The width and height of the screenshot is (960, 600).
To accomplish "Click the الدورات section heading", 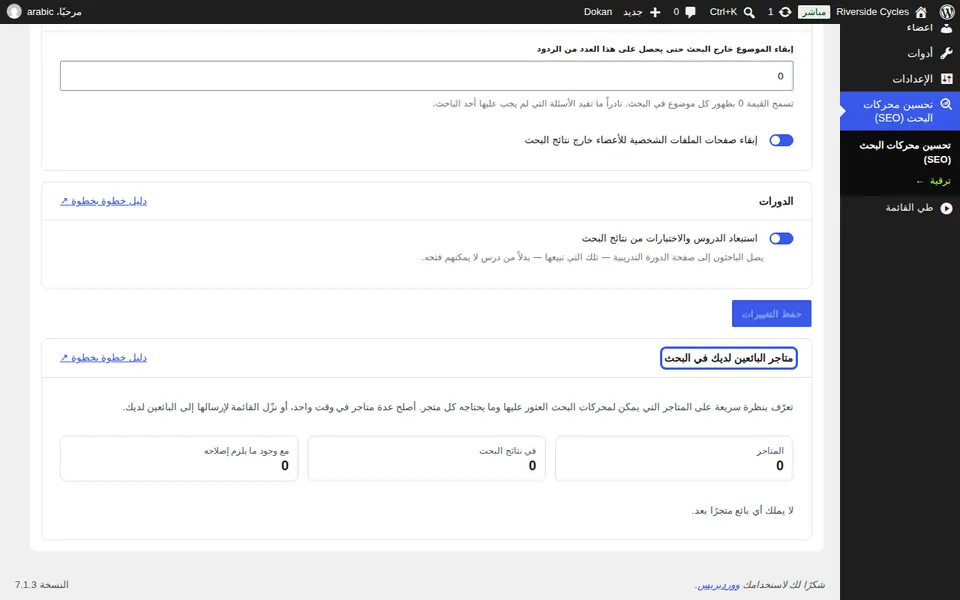I will coord(776,201).
